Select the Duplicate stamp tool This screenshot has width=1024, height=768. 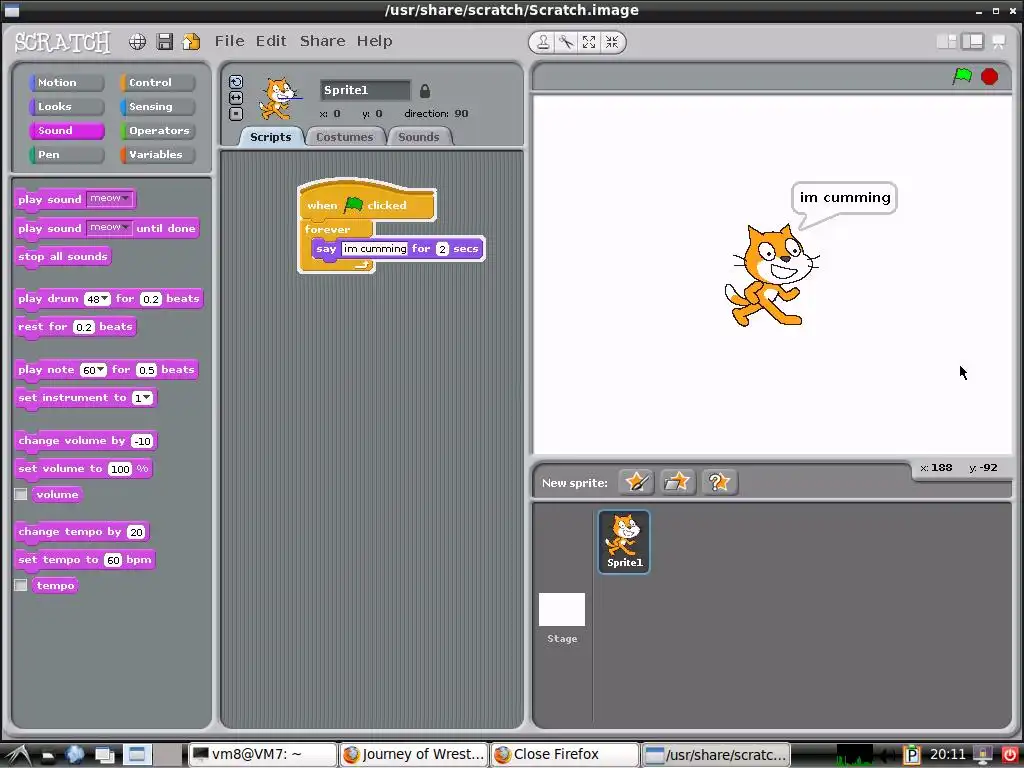pos(543,42)
